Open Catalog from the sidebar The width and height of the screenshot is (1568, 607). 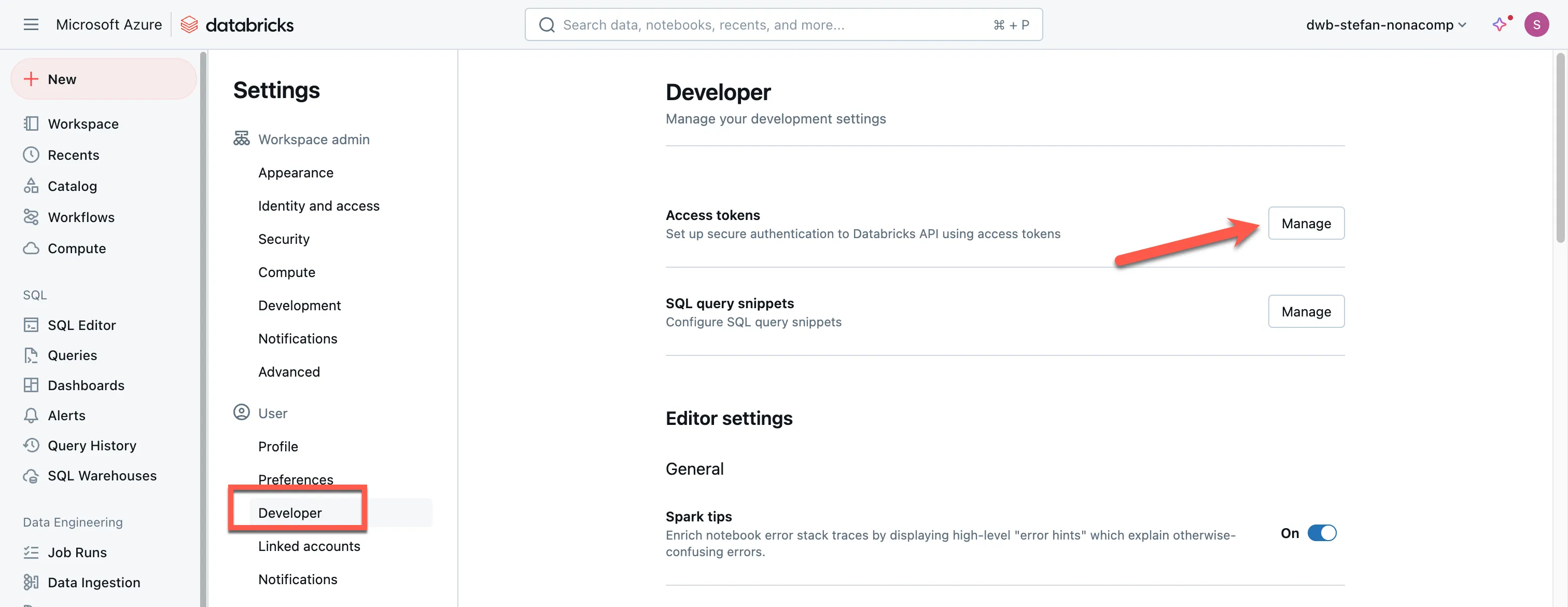click(x=72, y=186)
